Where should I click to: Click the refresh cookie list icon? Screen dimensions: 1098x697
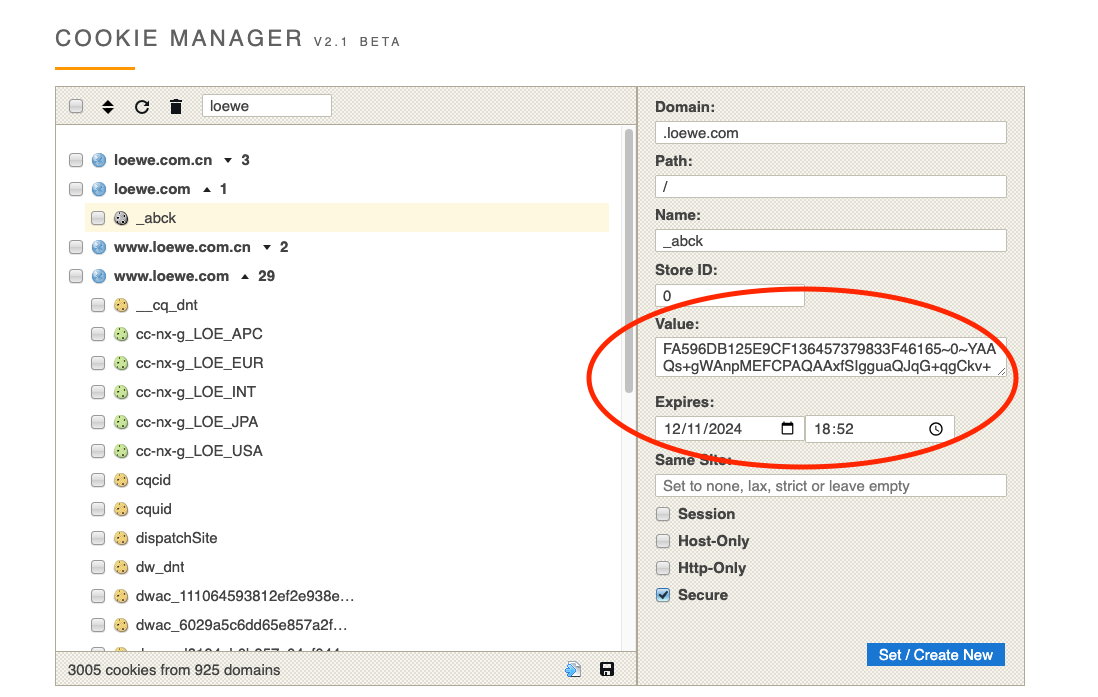coord(142,106)
